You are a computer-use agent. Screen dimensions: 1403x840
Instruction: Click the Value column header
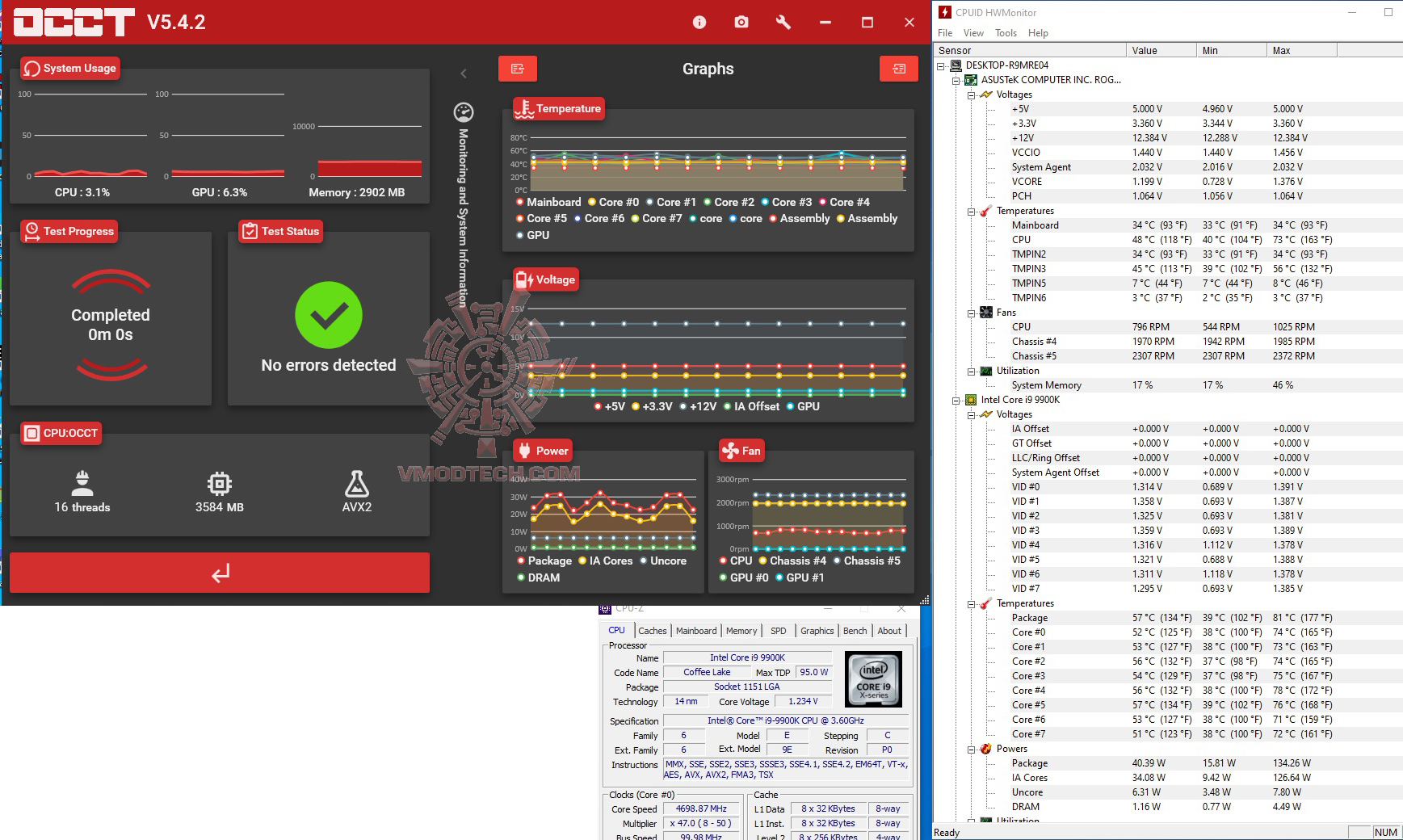(1161, 50)
